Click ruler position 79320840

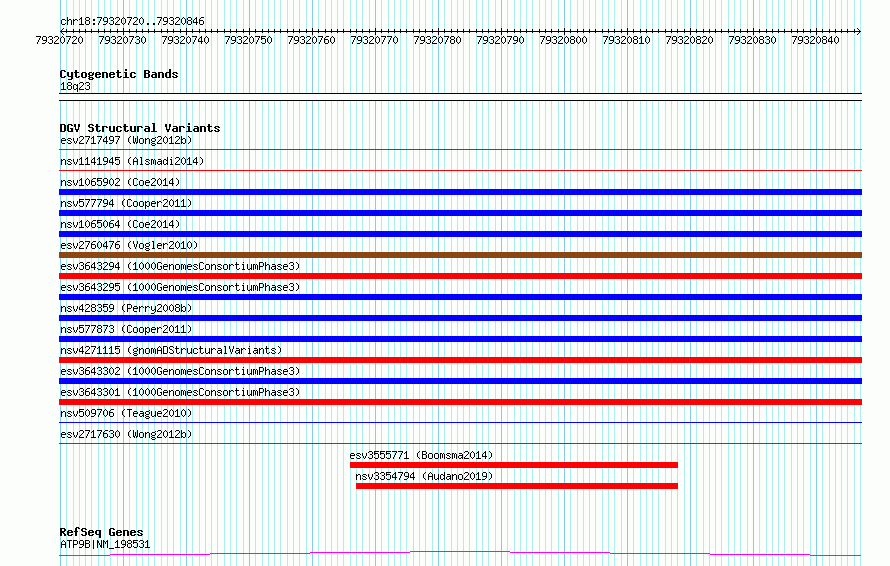(815, 40)
